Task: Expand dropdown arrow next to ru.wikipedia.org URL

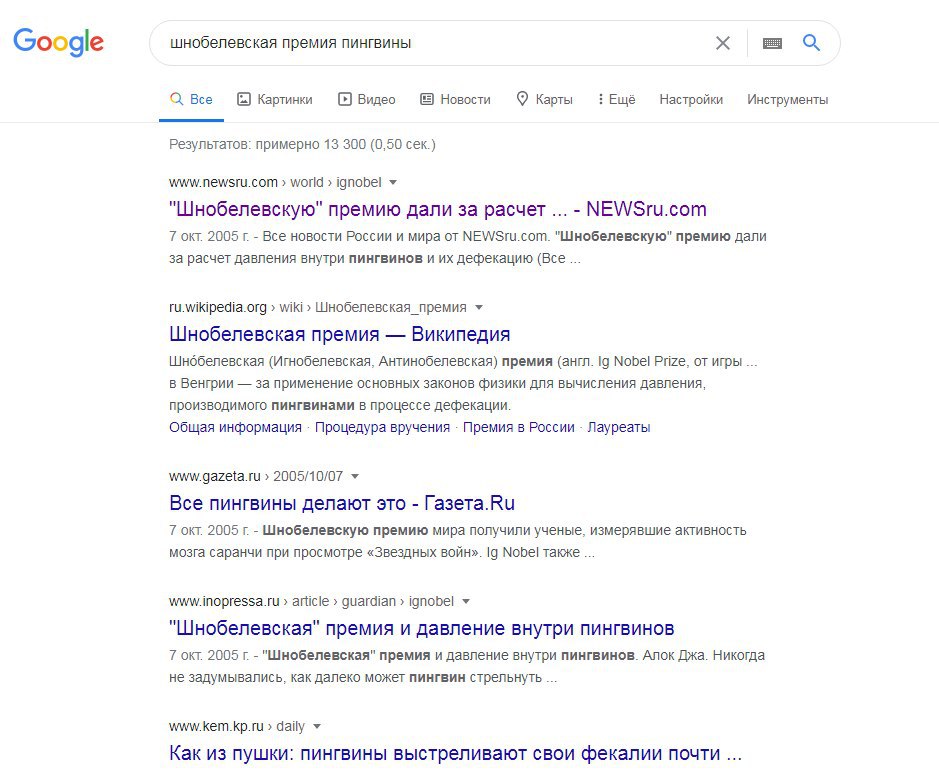Action: (478, 307)
